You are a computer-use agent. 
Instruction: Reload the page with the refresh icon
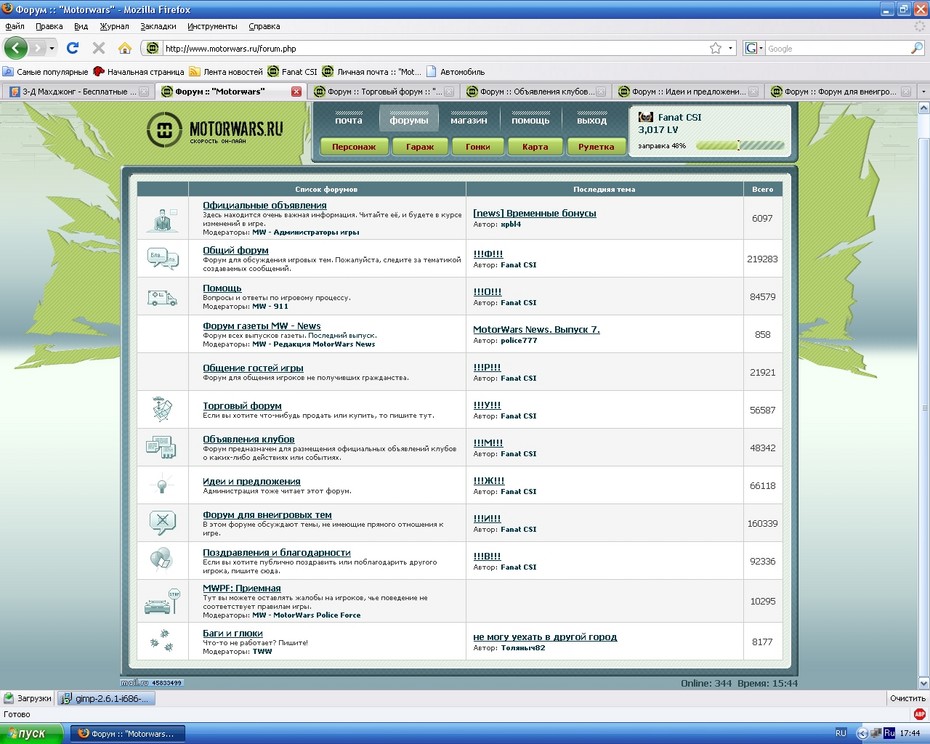coord(73,48)
